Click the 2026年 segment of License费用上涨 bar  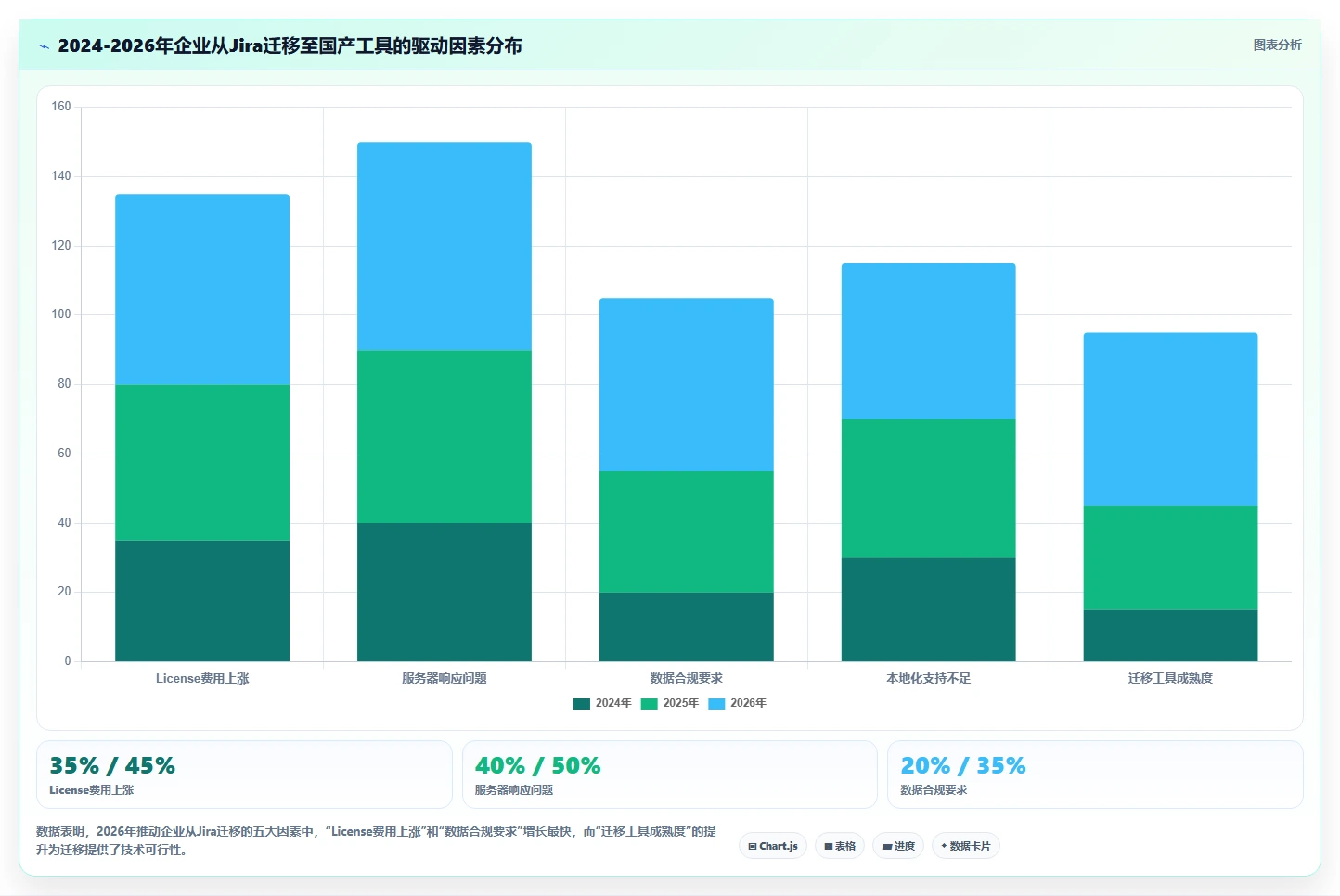[x=202, y=289]
